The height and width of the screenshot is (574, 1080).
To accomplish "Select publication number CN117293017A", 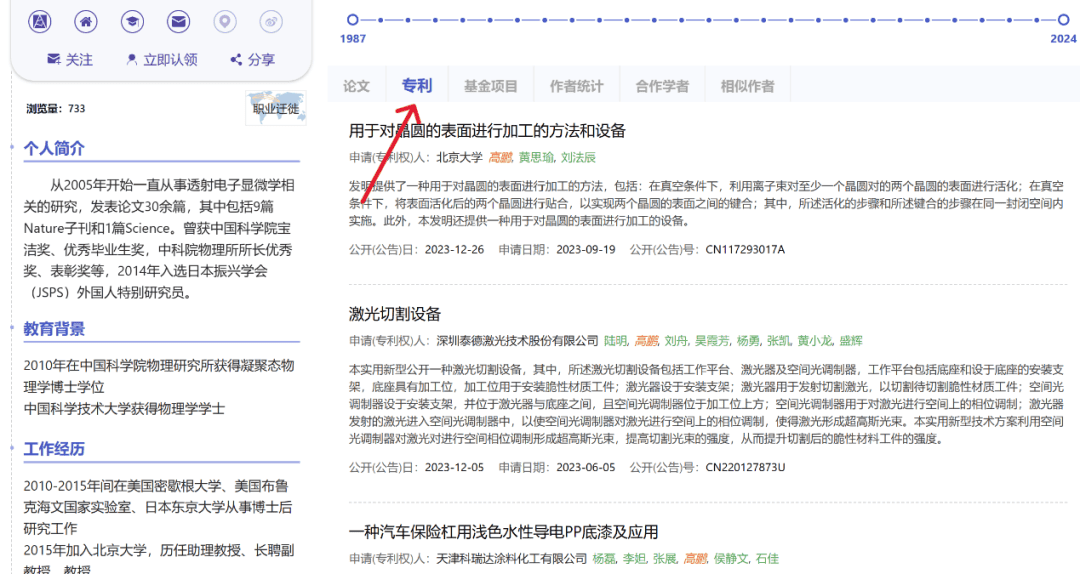I will [745, 249].
